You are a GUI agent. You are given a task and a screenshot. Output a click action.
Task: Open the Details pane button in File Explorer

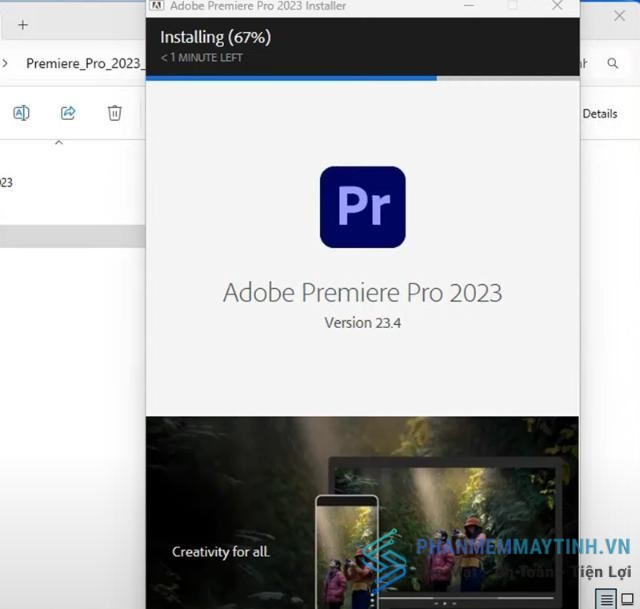pyautogui.click(x=600, y=113)
